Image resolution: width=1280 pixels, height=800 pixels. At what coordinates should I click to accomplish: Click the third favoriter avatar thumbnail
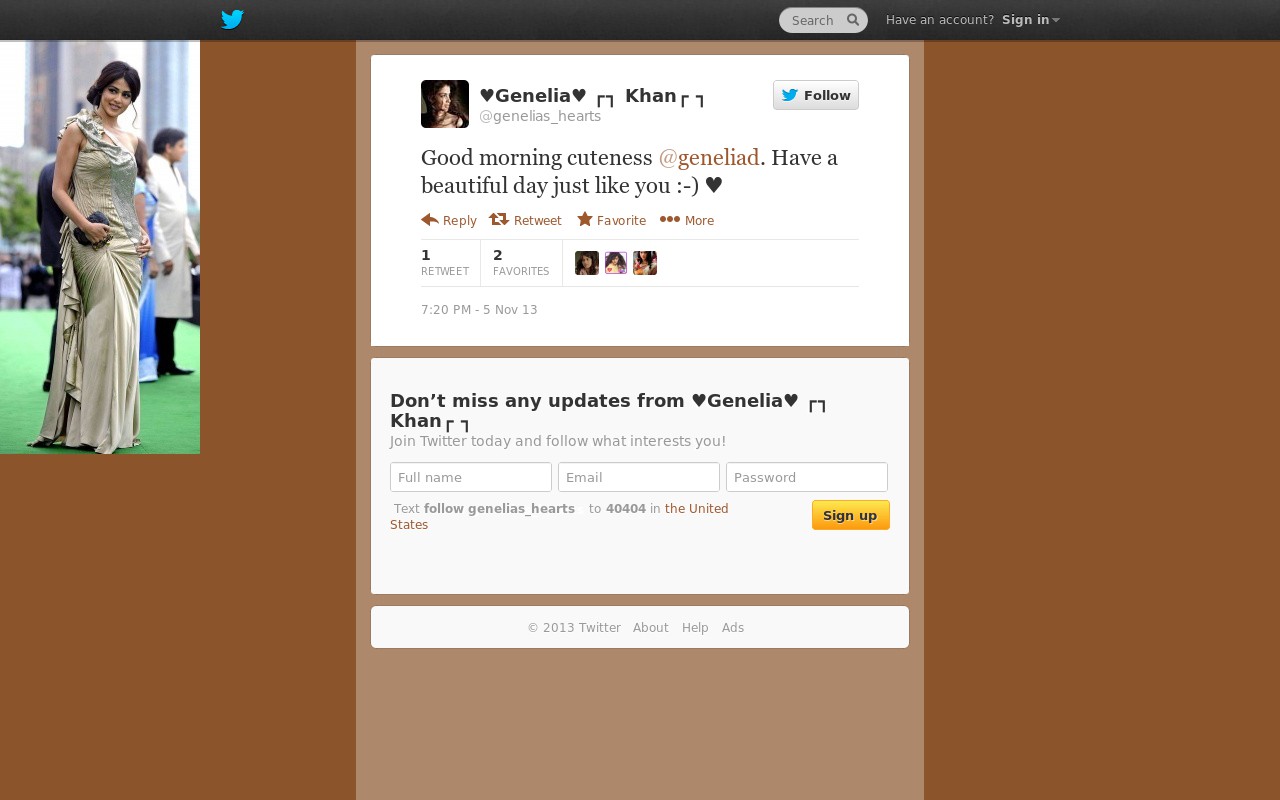coord(645,263)
